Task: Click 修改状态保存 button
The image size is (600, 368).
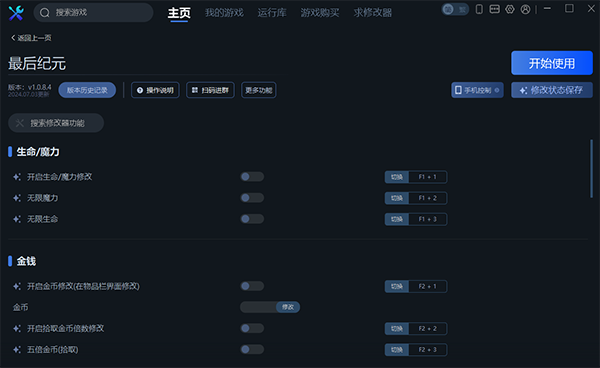Action: (552, 90)
